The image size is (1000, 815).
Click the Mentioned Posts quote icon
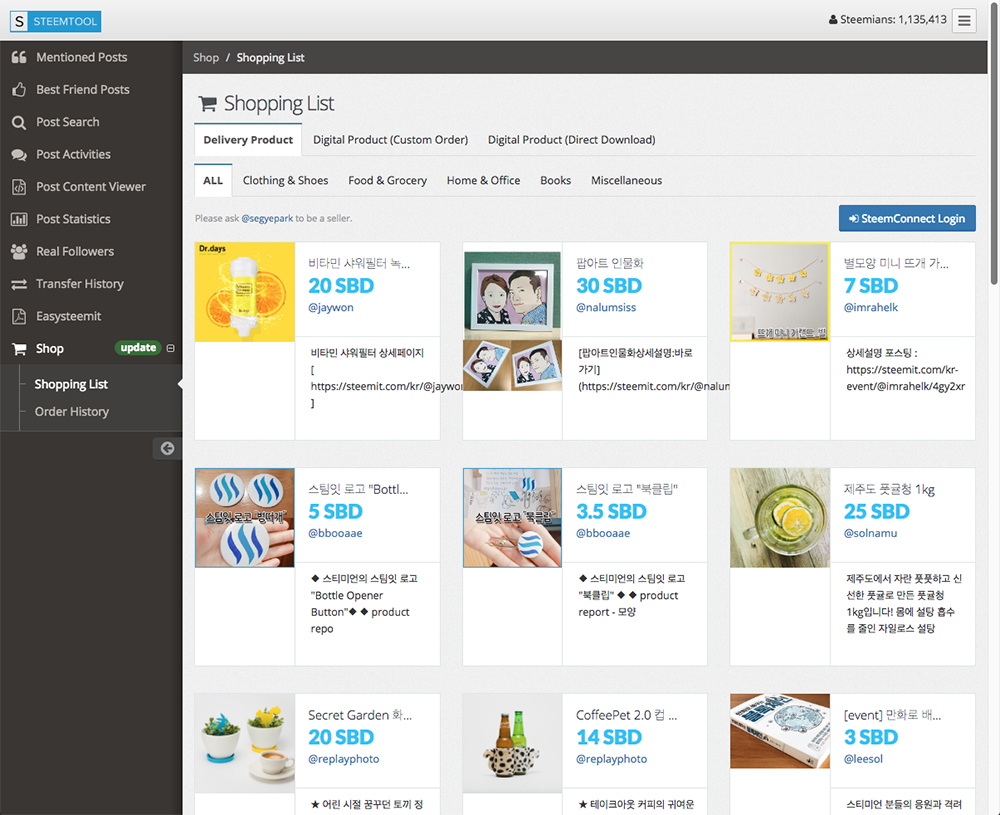pyautogui.click(x=19, y=57)
